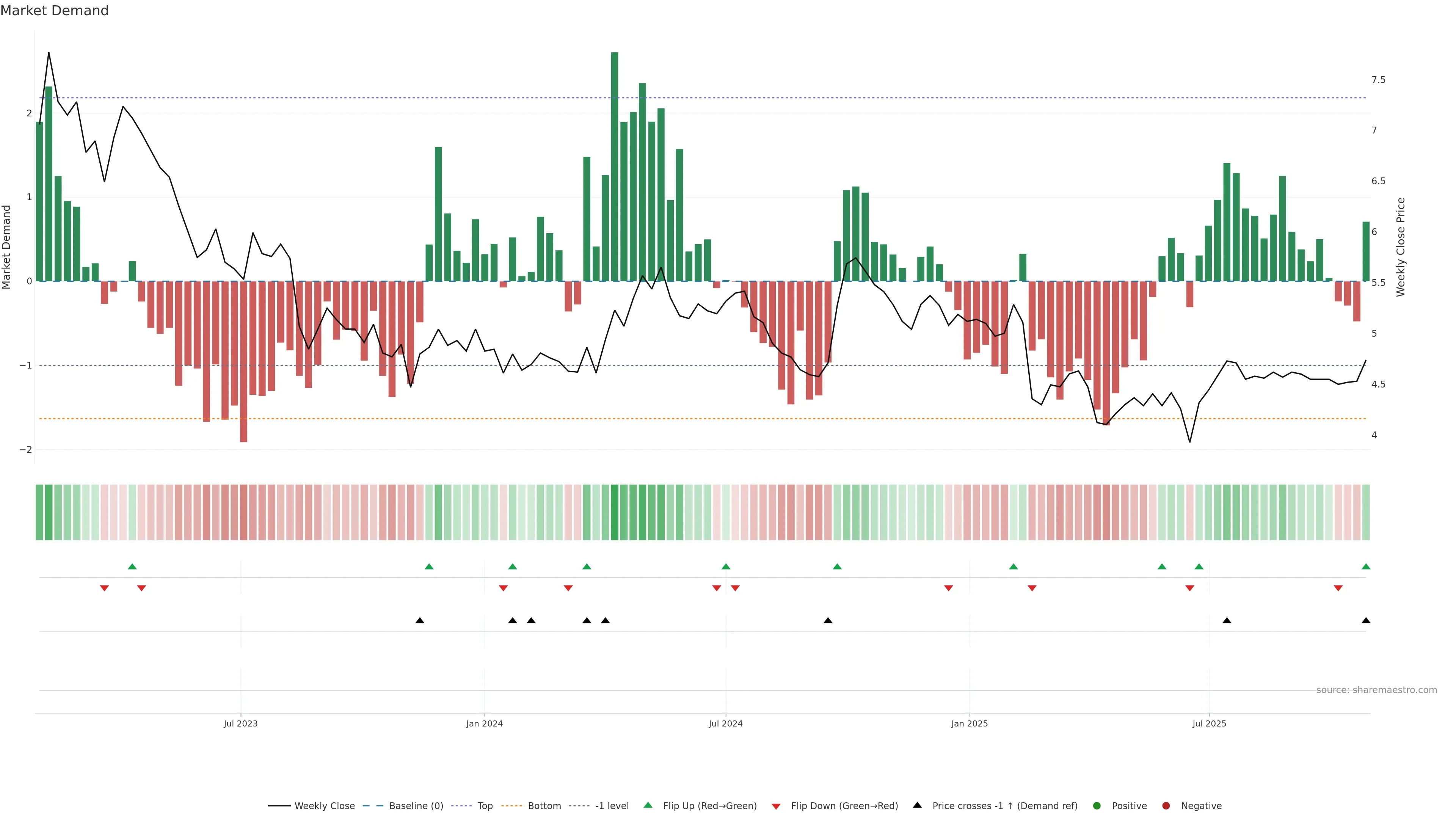The height and width of the screenshot is (819, 1456).
Task: Toggle the Top dotted line legend entry
Action: 485,806
